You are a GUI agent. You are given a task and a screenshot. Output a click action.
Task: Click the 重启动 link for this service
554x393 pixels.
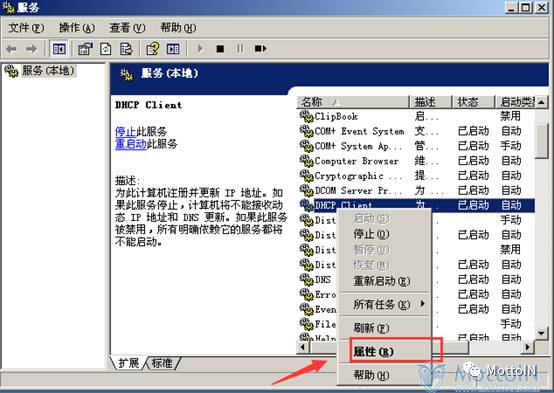click(x=130, y=144)
